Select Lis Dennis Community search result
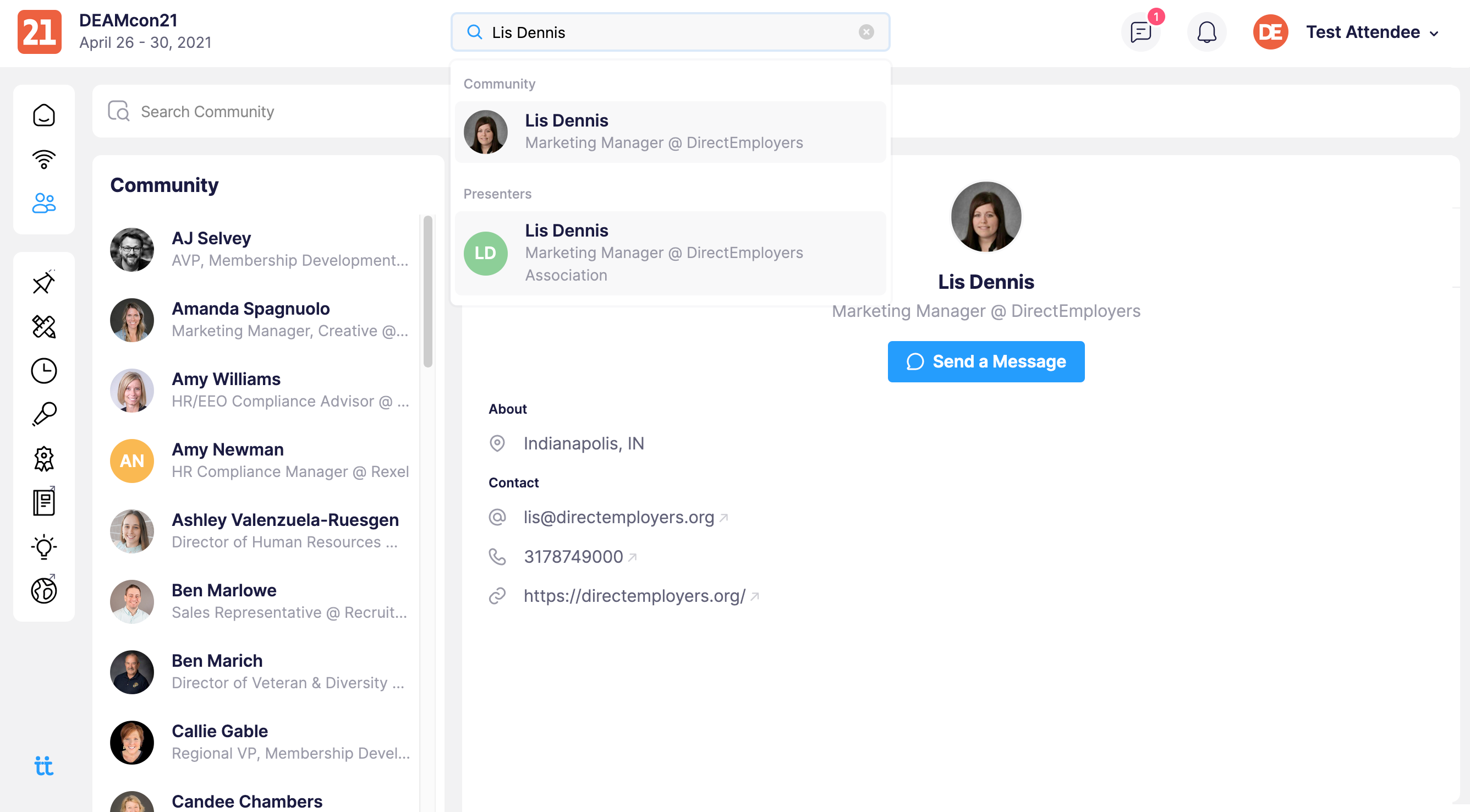Viewport: 1470px width, 812px height. [671, 132]
